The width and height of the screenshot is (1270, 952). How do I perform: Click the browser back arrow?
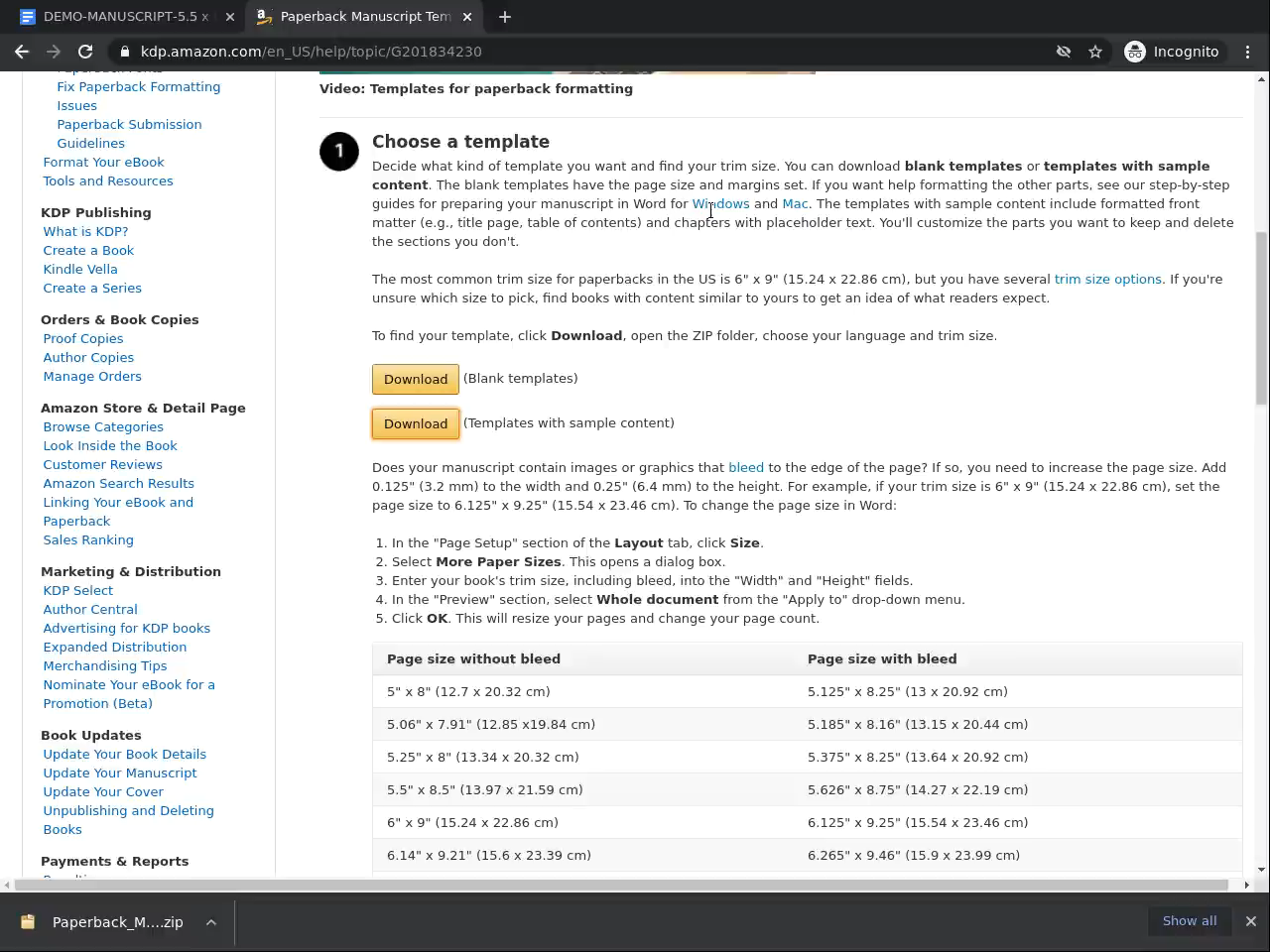pyautogui.click(x=22, y=52)
